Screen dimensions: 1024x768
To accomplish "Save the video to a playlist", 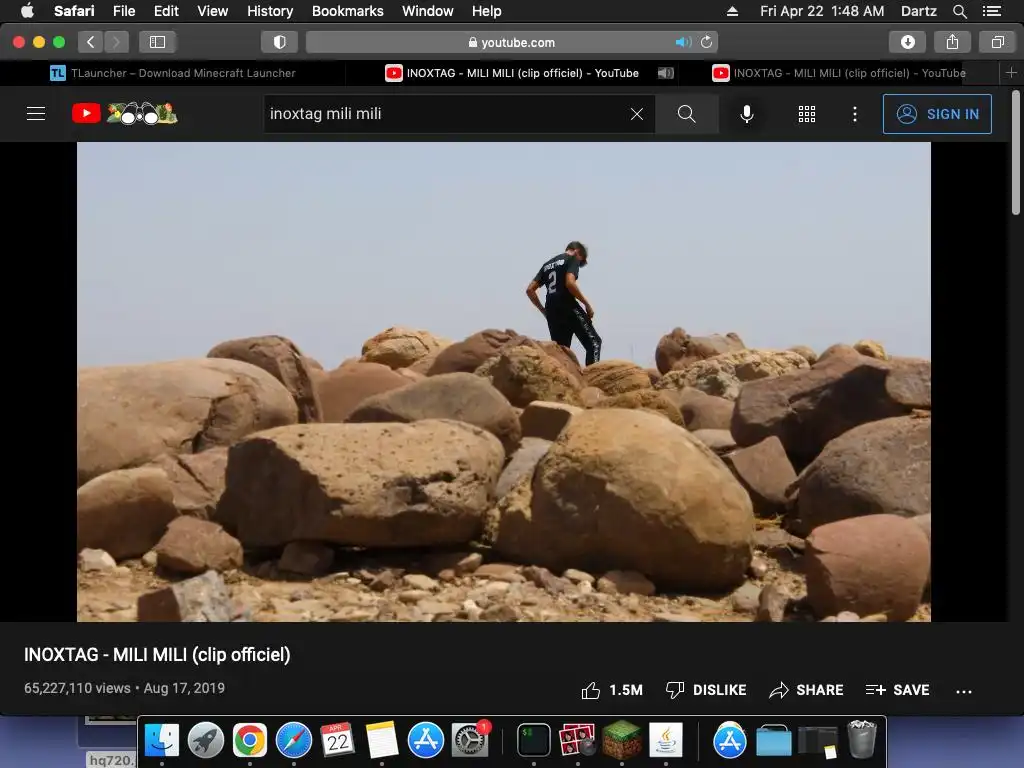I will coord(897,690).
